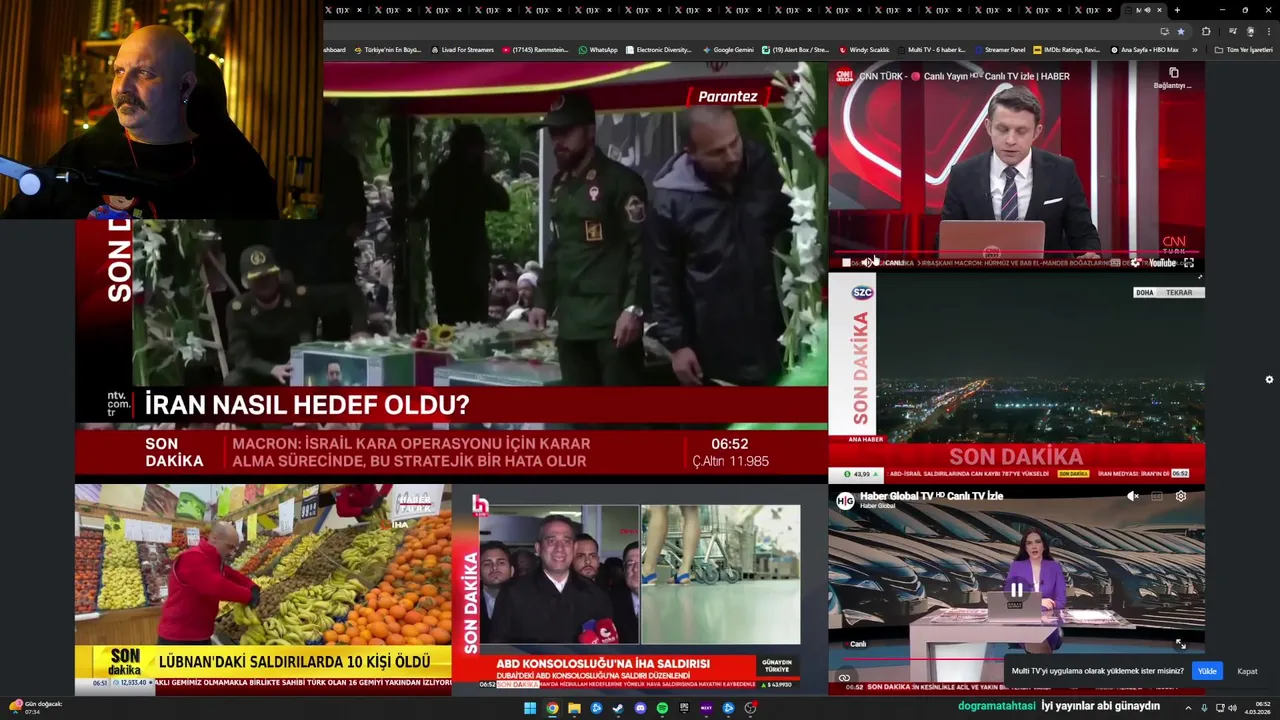Viewport: 1280px width, 720px height.
Task: Expand Haber Global player to fullscreen
Action: tap(1181, 644)
